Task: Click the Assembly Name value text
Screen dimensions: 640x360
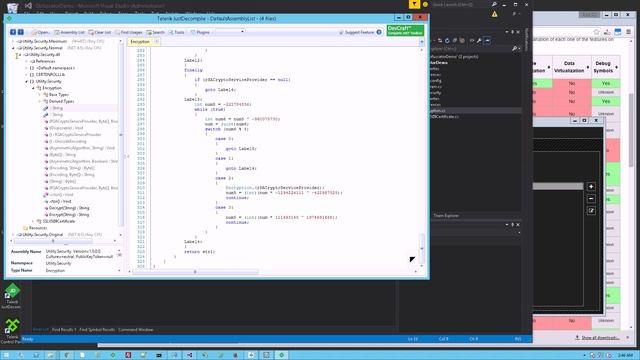Action: click(79, 254)
